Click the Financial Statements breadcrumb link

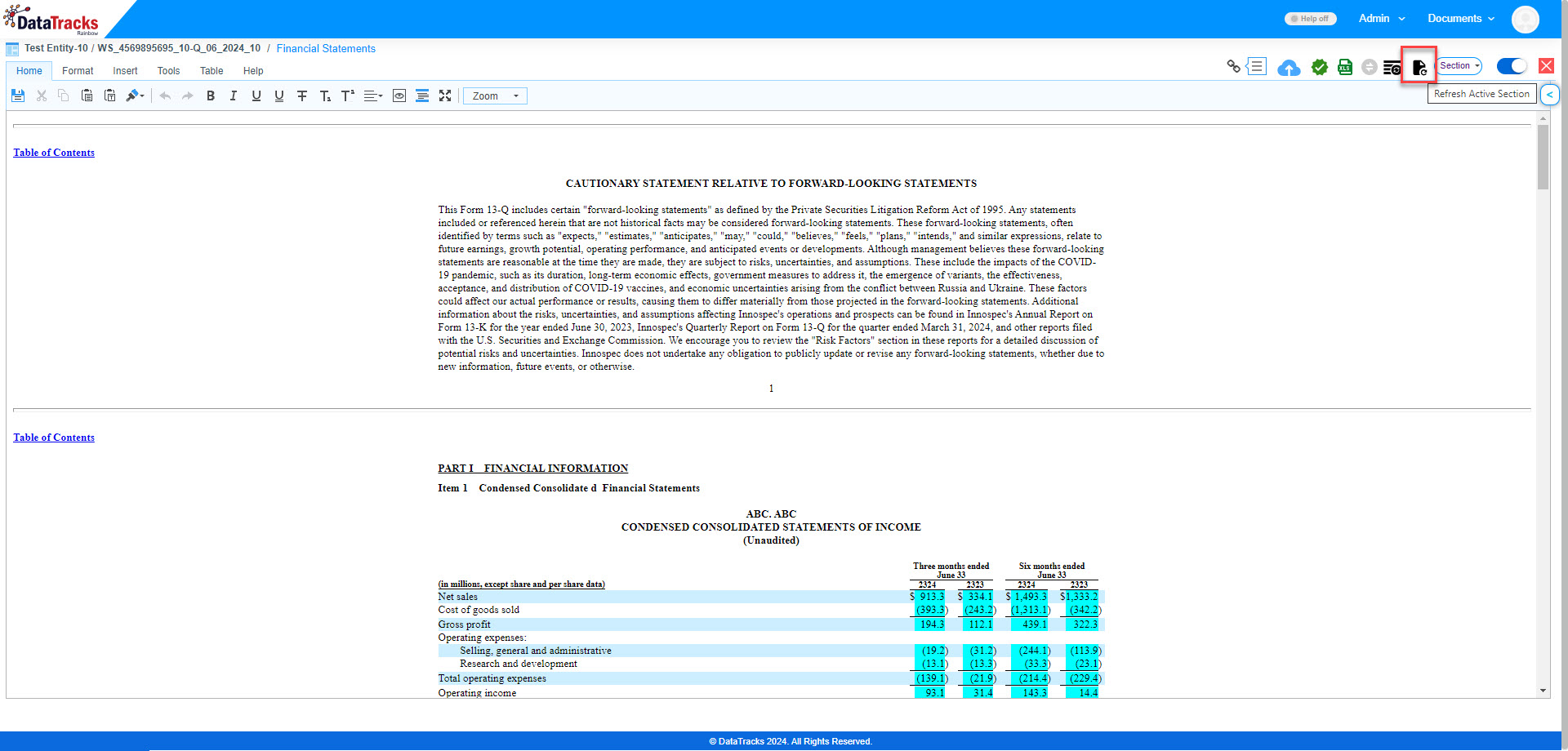(x=326, y=49)
